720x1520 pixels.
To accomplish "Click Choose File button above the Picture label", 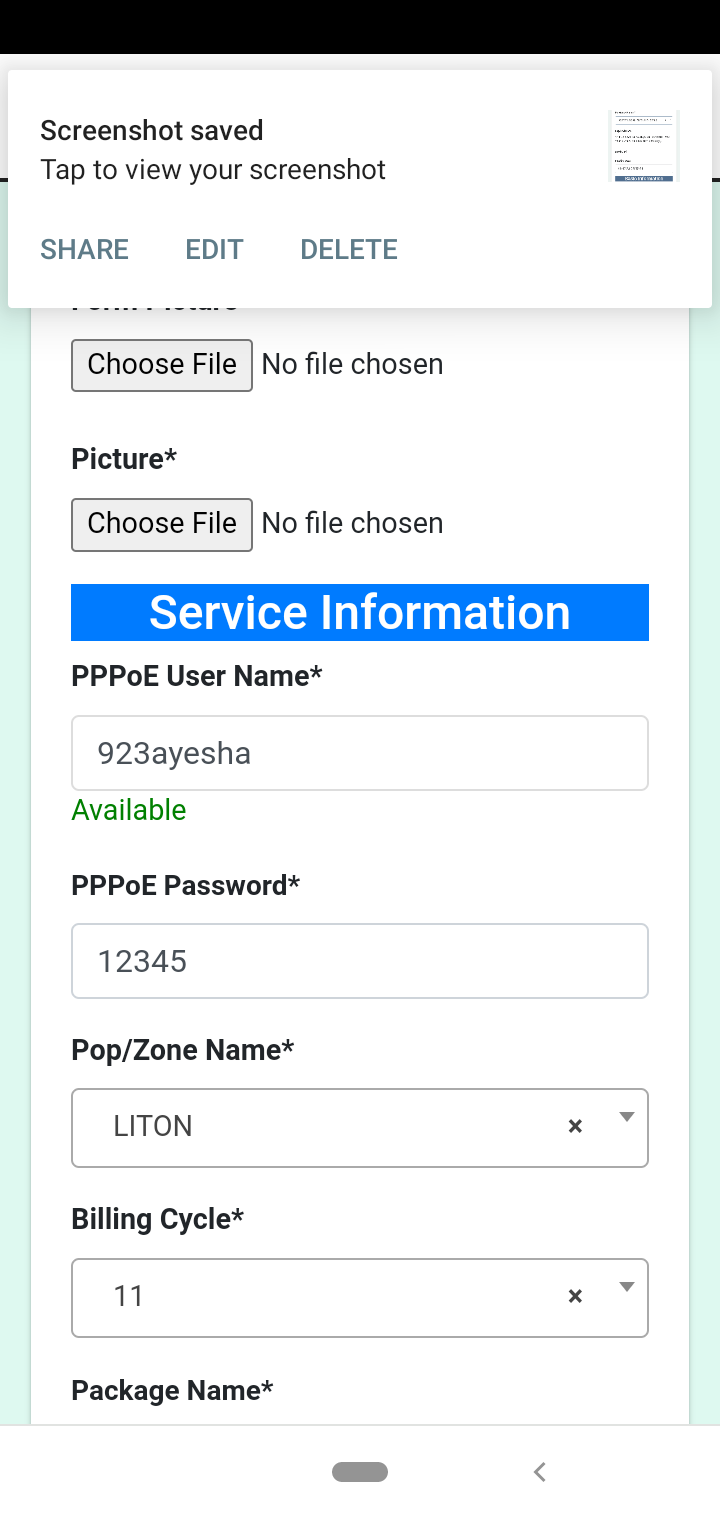I will 162,364.
